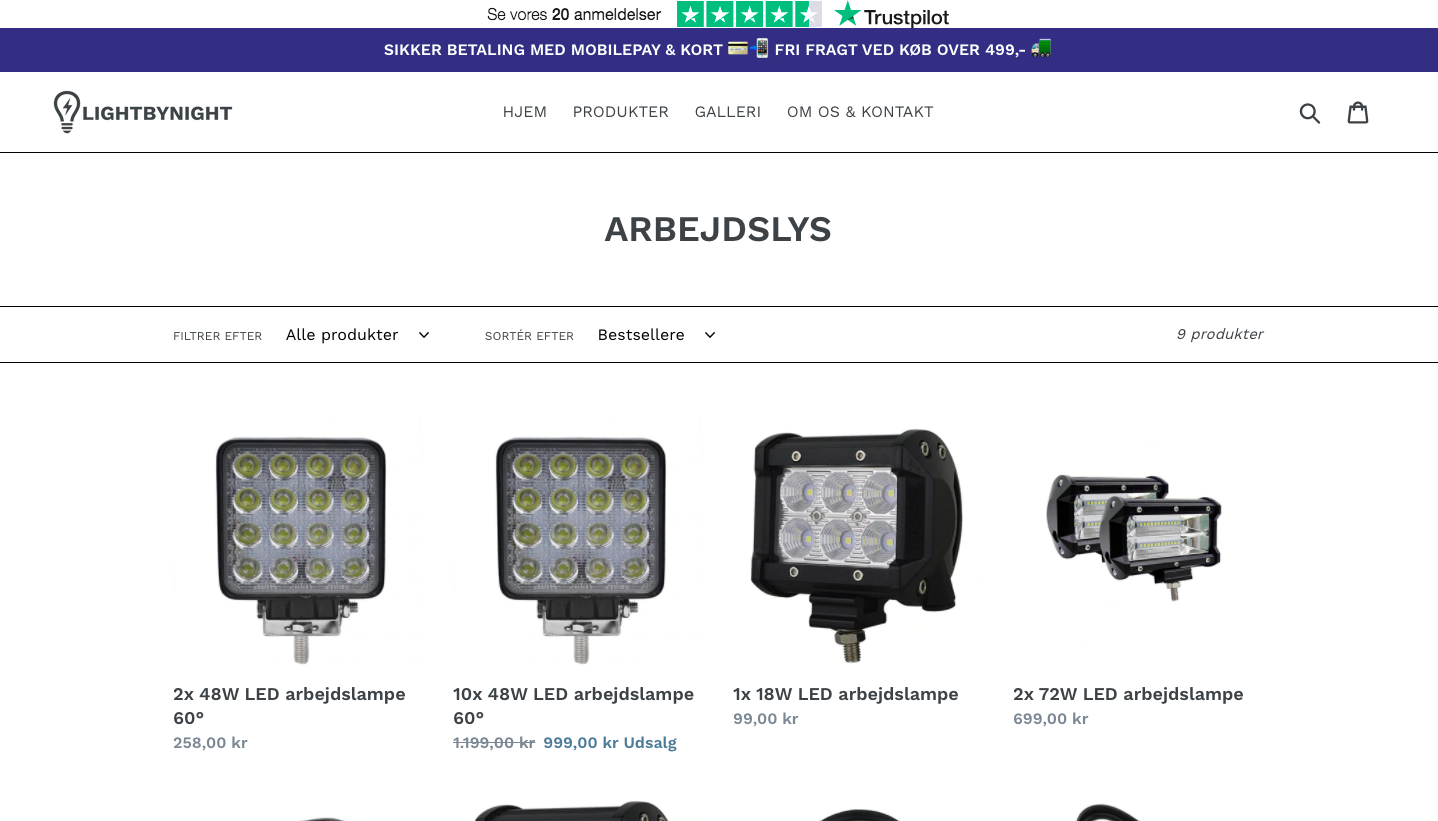This screenshot has width=1438, height=821.
Task: Click the 1x 18W LED arbejdslampe title
Action: (x=846, y=694)
